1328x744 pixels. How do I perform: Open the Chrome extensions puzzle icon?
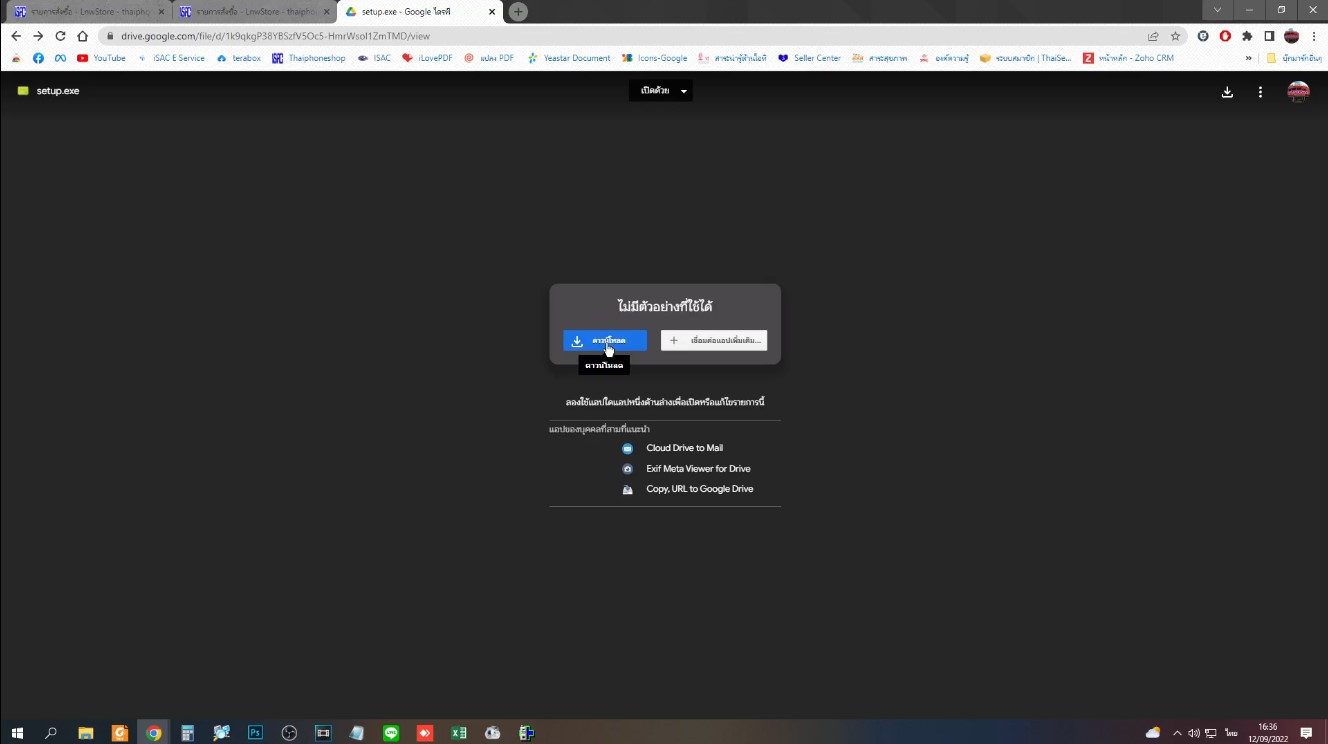(1247, 36)
